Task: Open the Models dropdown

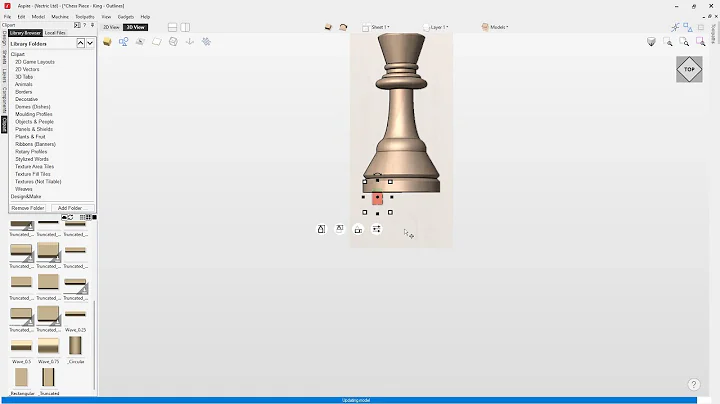Action: point(495,27)
